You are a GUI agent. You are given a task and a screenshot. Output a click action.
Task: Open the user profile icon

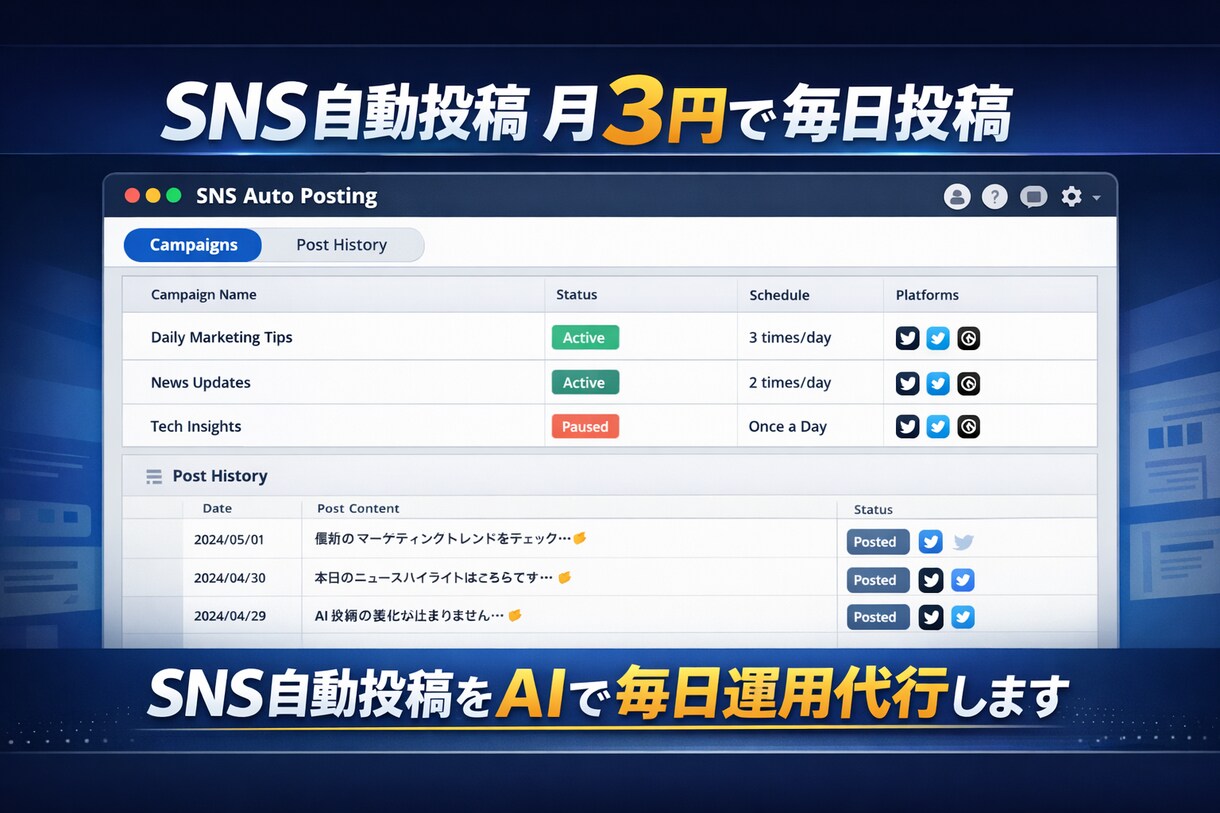957,197
